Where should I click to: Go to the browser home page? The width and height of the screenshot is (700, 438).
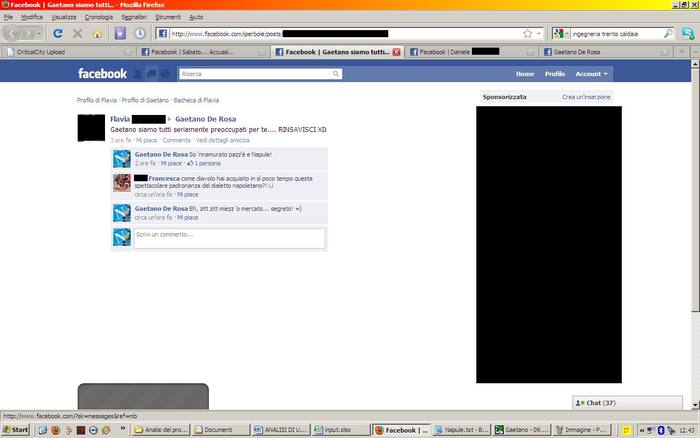tap(97, 34)
